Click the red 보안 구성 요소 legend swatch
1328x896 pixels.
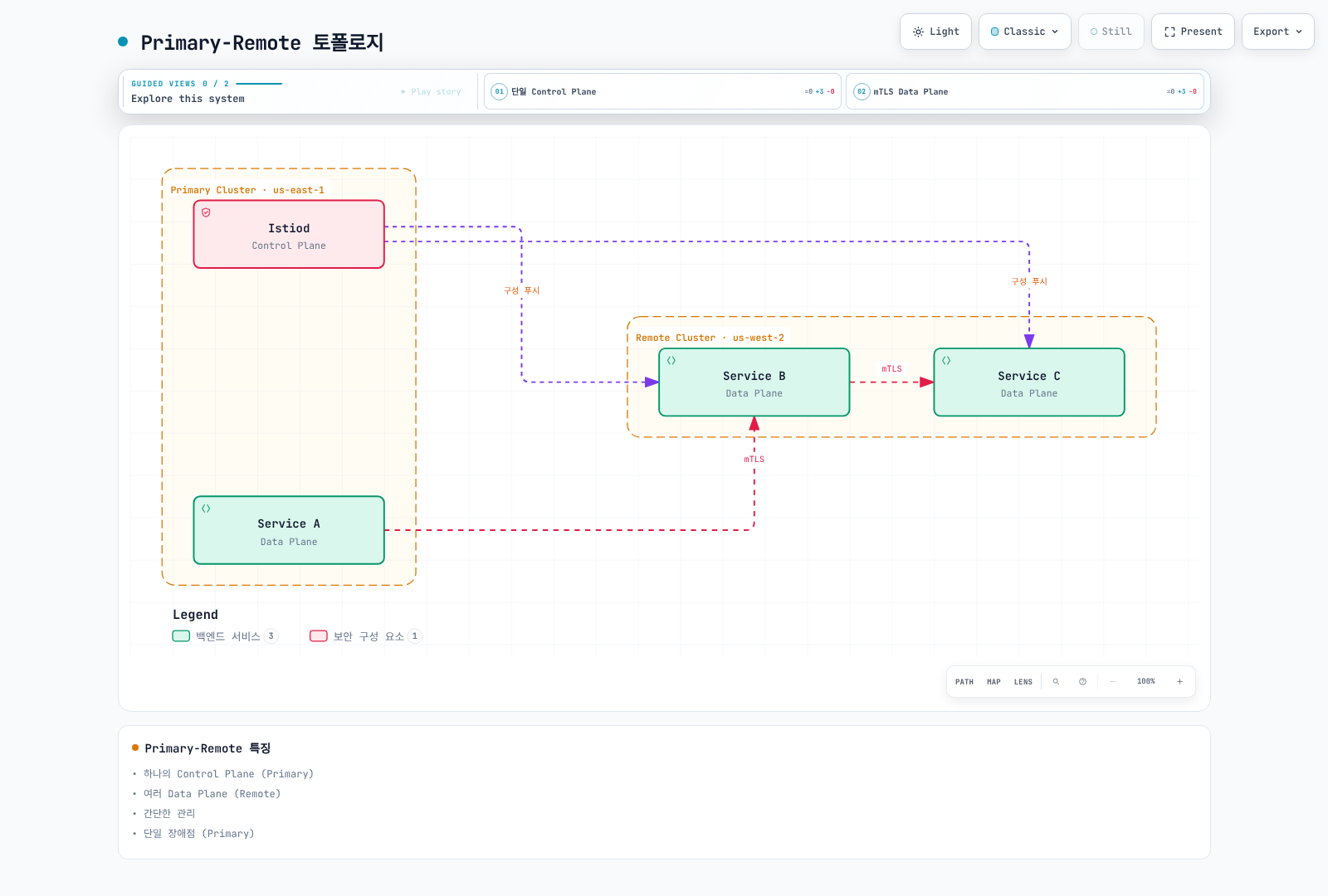pyautogui.click(x=319, y=636)
